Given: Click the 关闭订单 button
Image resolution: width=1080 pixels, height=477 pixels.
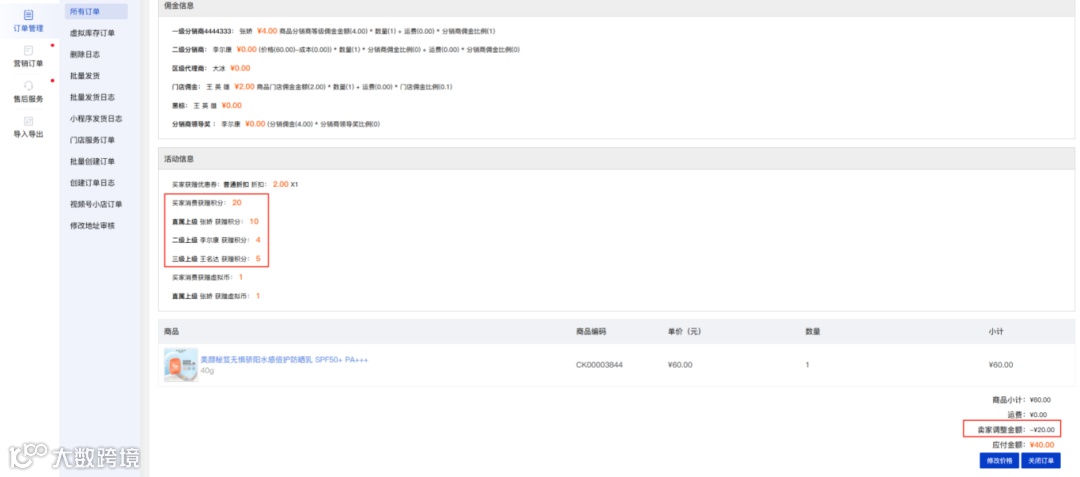Looking at the screenshot, I should pos(1041,460).
